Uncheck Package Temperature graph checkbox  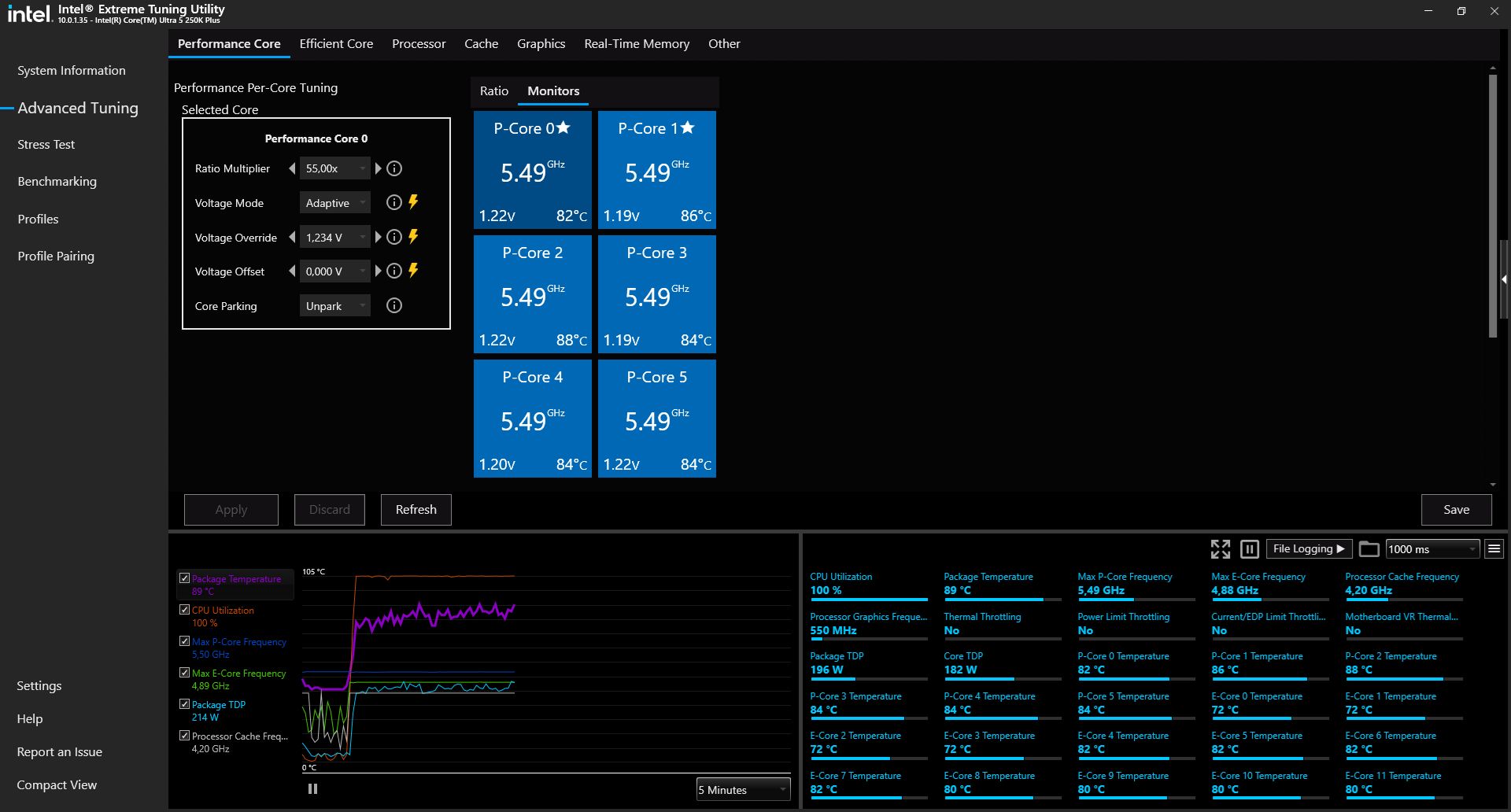(184, 578)
